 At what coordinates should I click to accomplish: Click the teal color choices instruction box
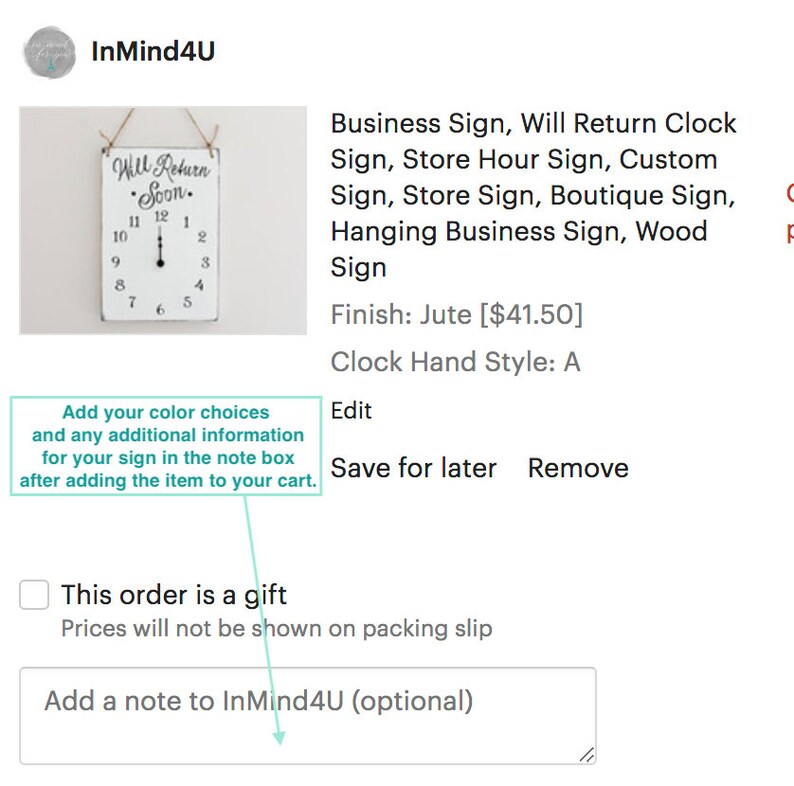point(166,446)
